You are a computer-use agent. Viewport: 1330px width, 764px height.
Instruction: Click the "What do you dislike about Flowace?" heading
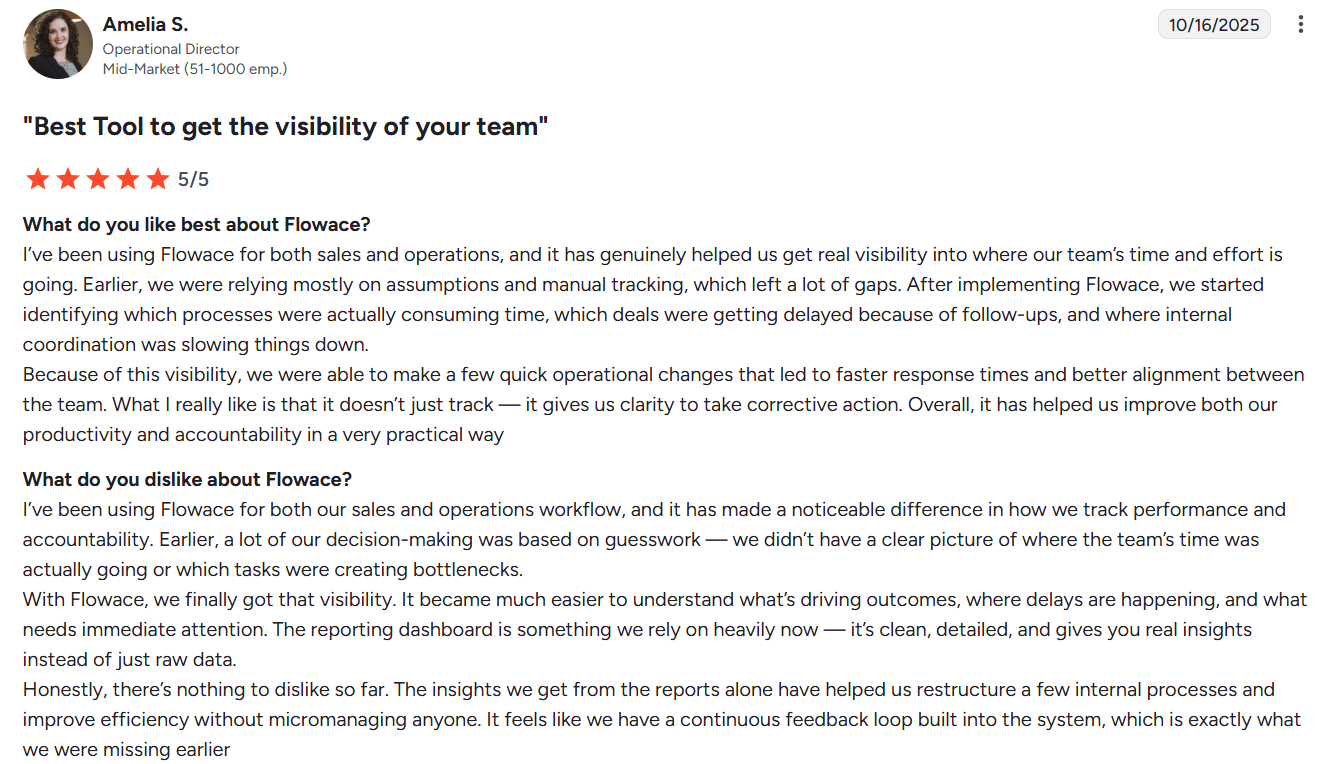tap(187, 479)
